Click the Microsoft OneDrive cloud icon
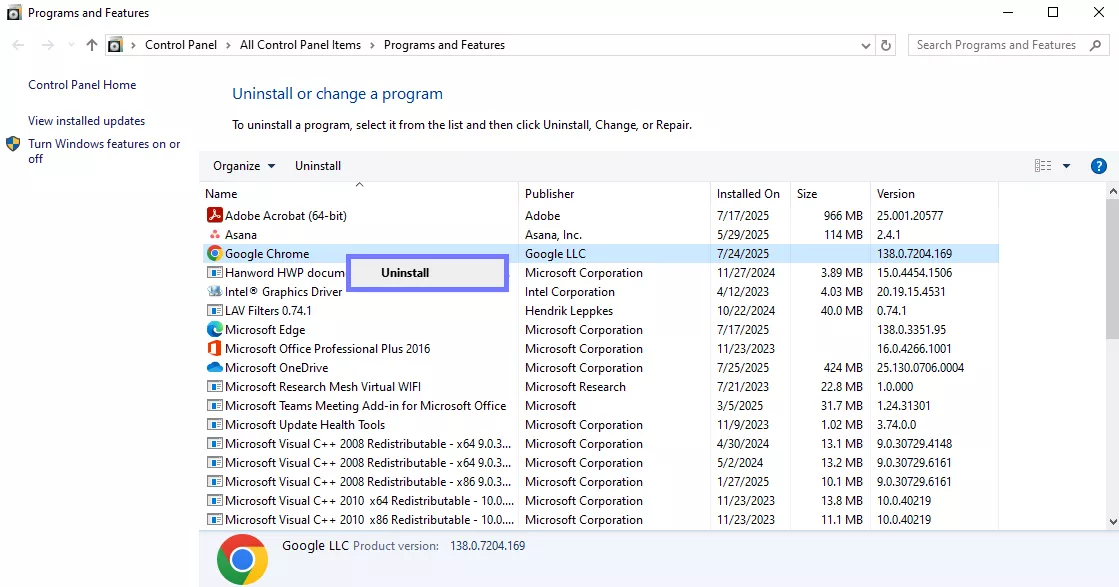Image resolution: width=1119 pixels, height=587 pixels. click(x=213, y=367)
